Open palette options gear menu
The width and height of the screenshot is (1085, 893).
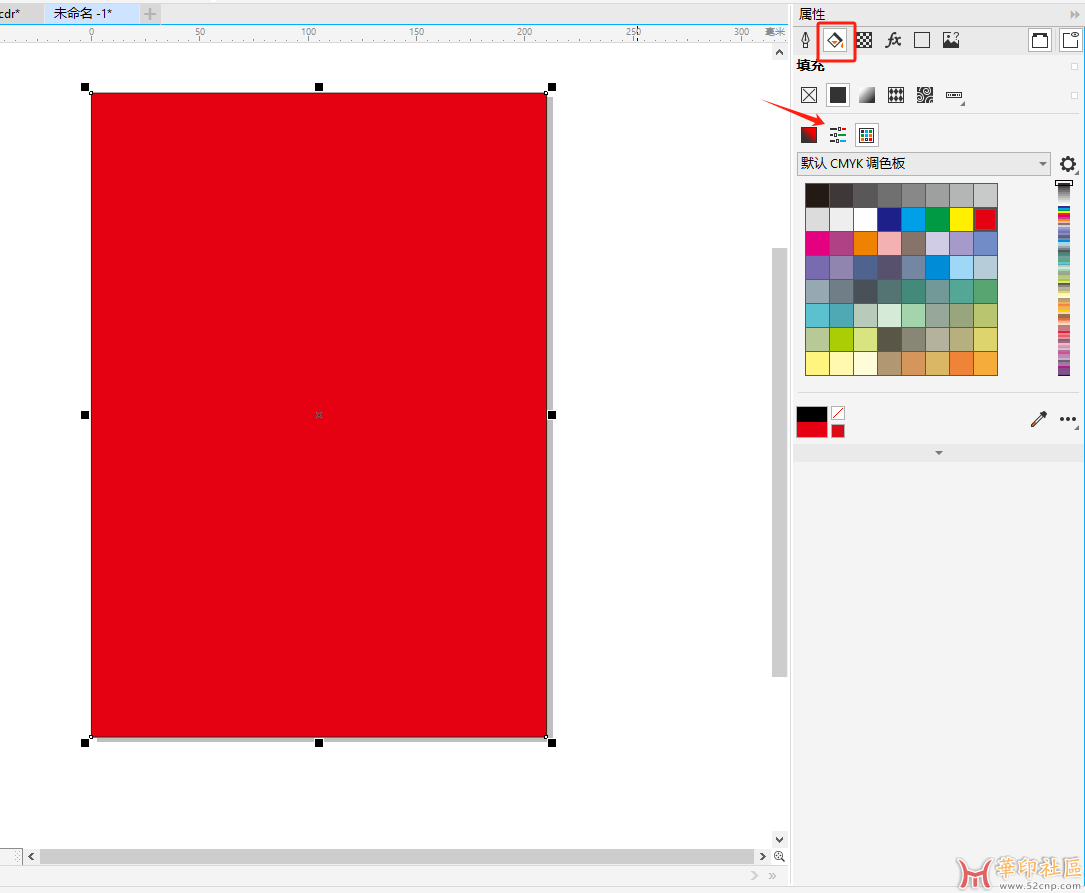click(1068, 164)
